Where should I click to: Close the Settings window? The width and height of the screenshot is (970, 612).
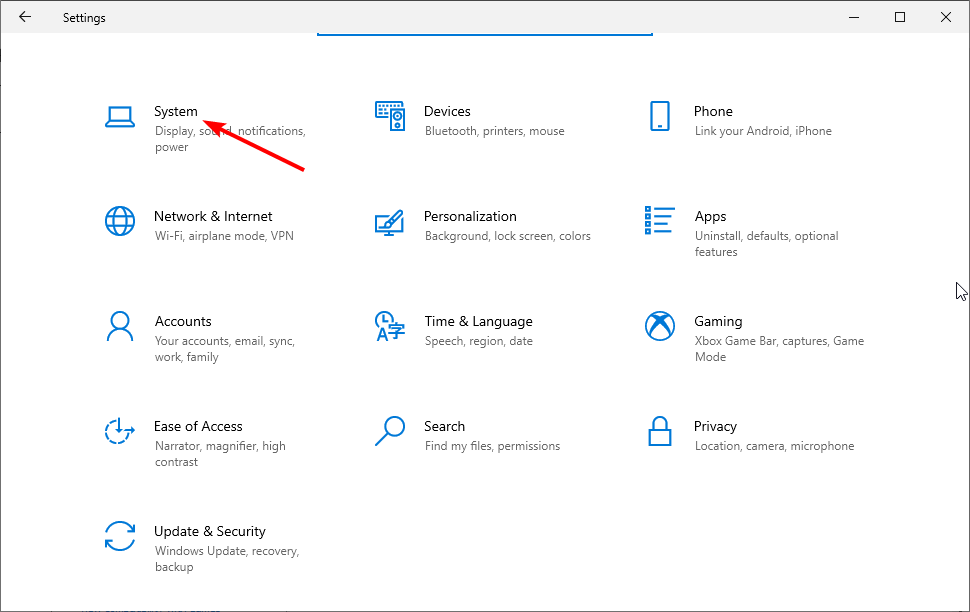pyautogui.click(x=946, y=17)
